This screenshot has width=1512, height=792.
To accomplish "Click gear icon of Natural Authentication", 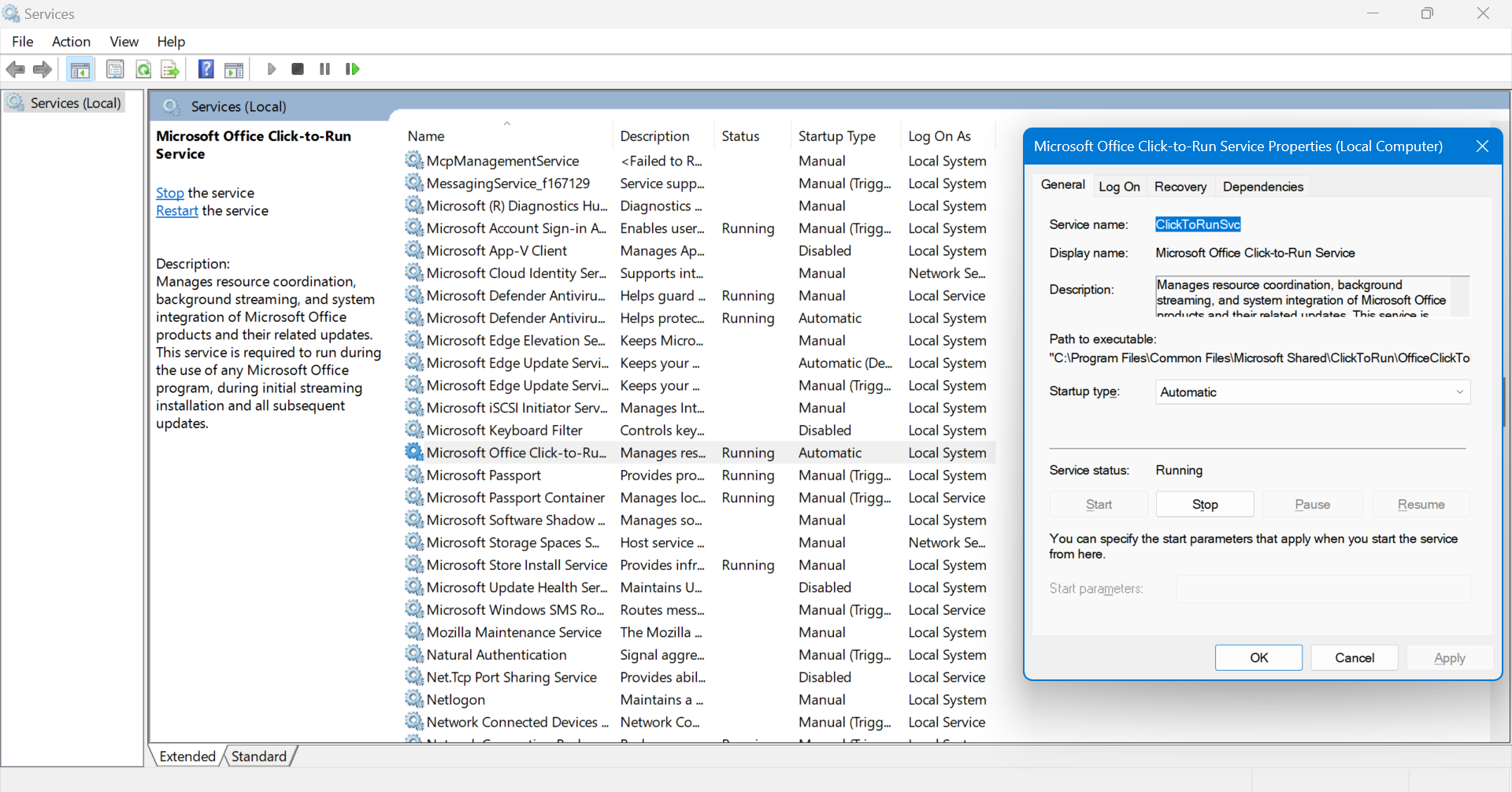I will point(414,654).
